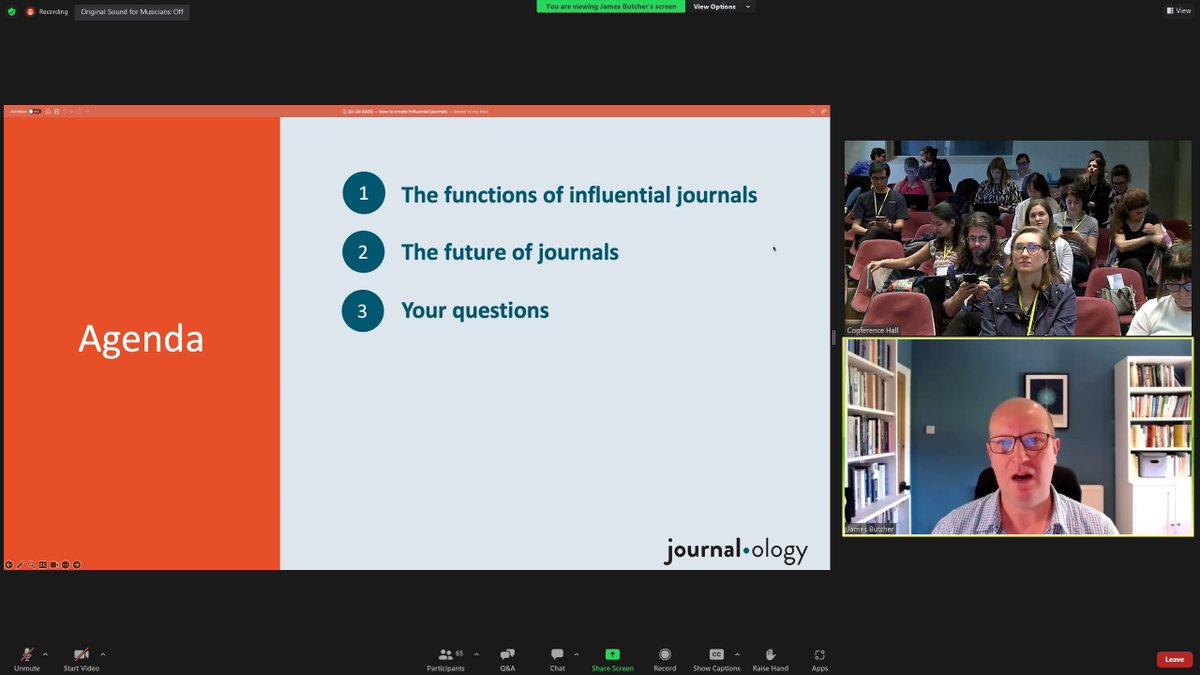Go back to the previous slide

tap(9, 565)
